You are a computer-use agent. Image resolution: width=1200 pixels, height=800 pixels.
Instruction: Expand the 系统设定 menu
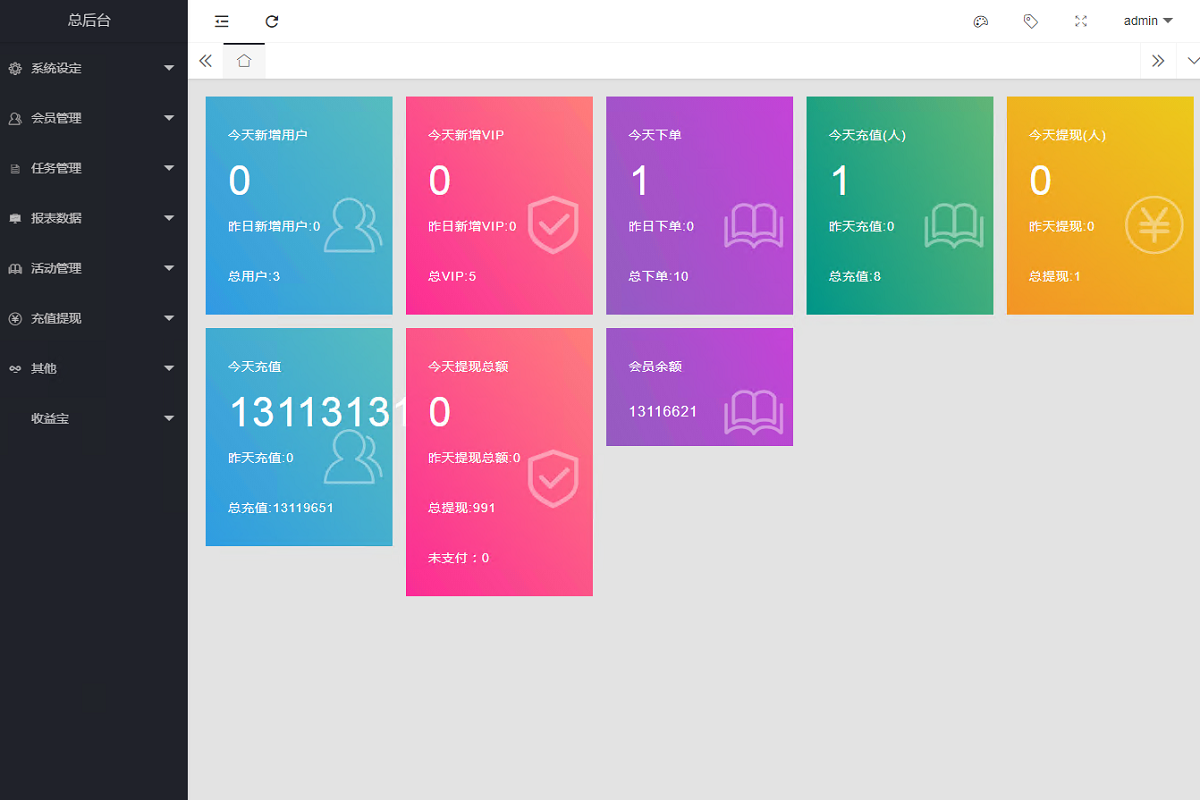click(93, 68)
